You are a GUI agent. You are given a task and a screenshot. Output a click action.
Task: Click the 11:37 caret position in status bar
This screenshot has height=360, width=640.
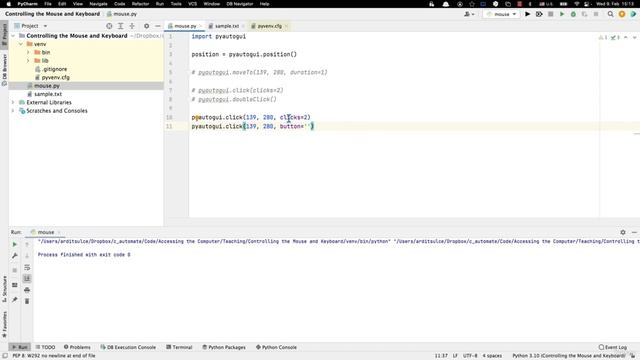[441, 356]
